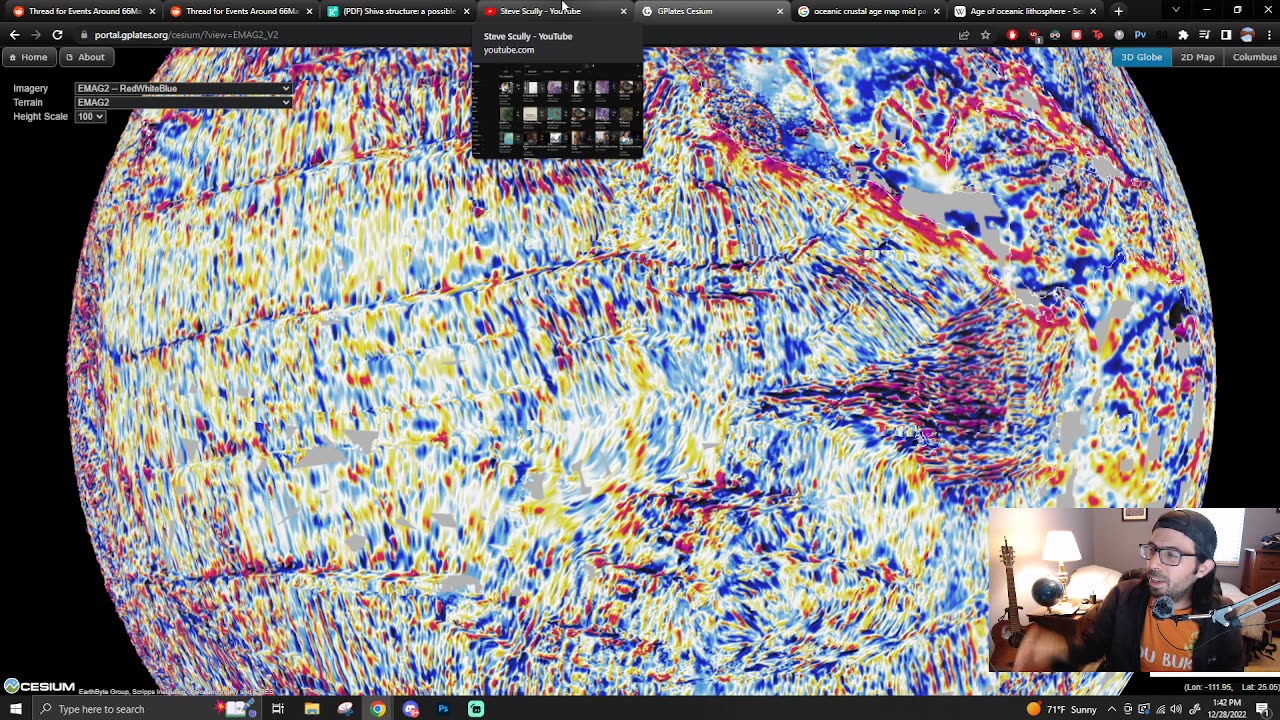
Task: Show hidden system tray icons
Action: [x=1111, y=709]
